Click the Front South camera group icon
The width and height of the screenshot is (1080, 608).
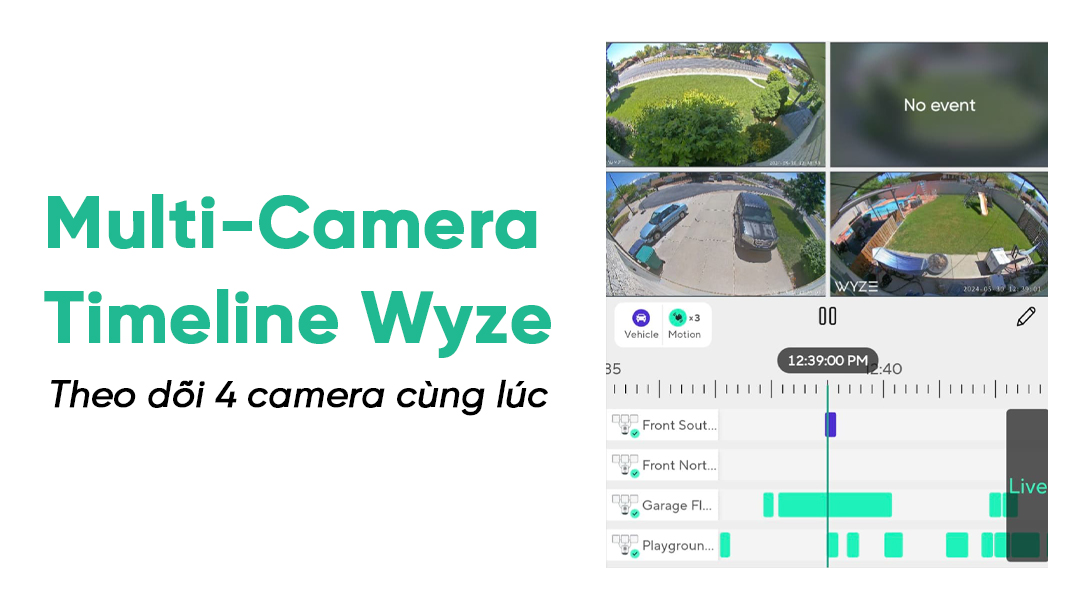click(x=625, y=426)
